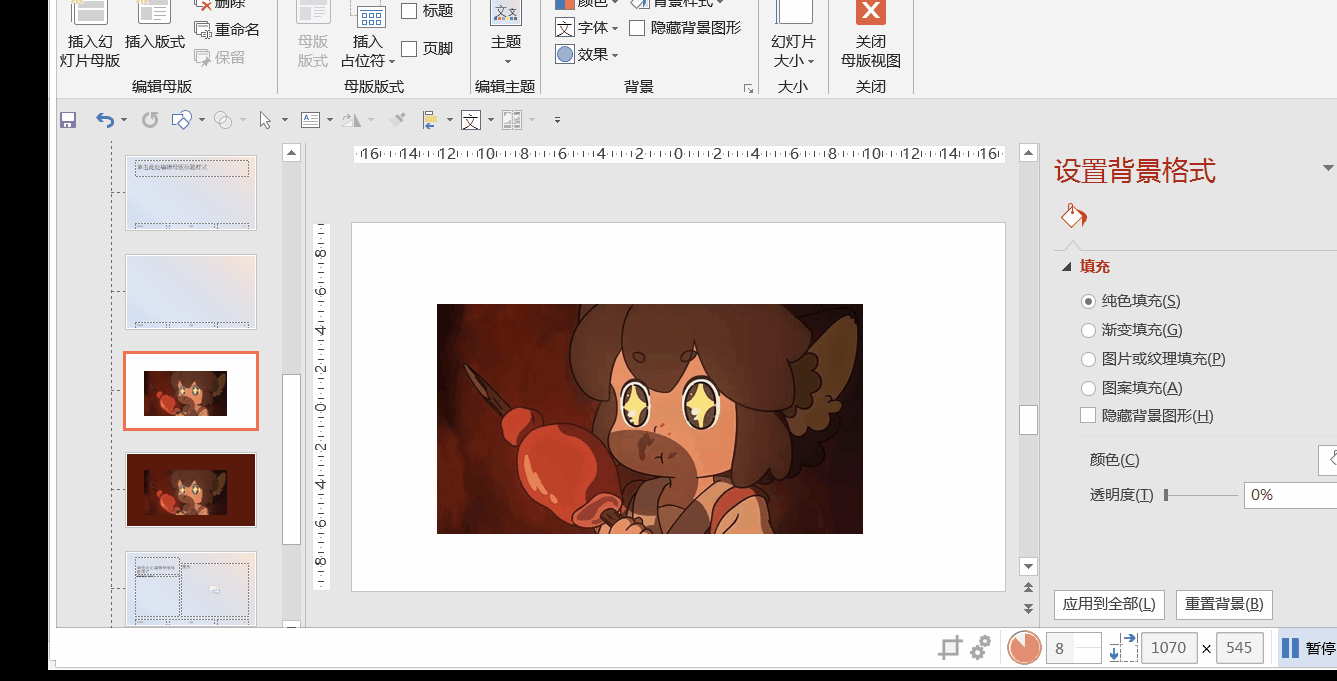The height and width of the screenshot is (681, 1337).
Task: Click the Transparency (透明度) slider
Action: pyautogui.click(x=1201, y=495)
